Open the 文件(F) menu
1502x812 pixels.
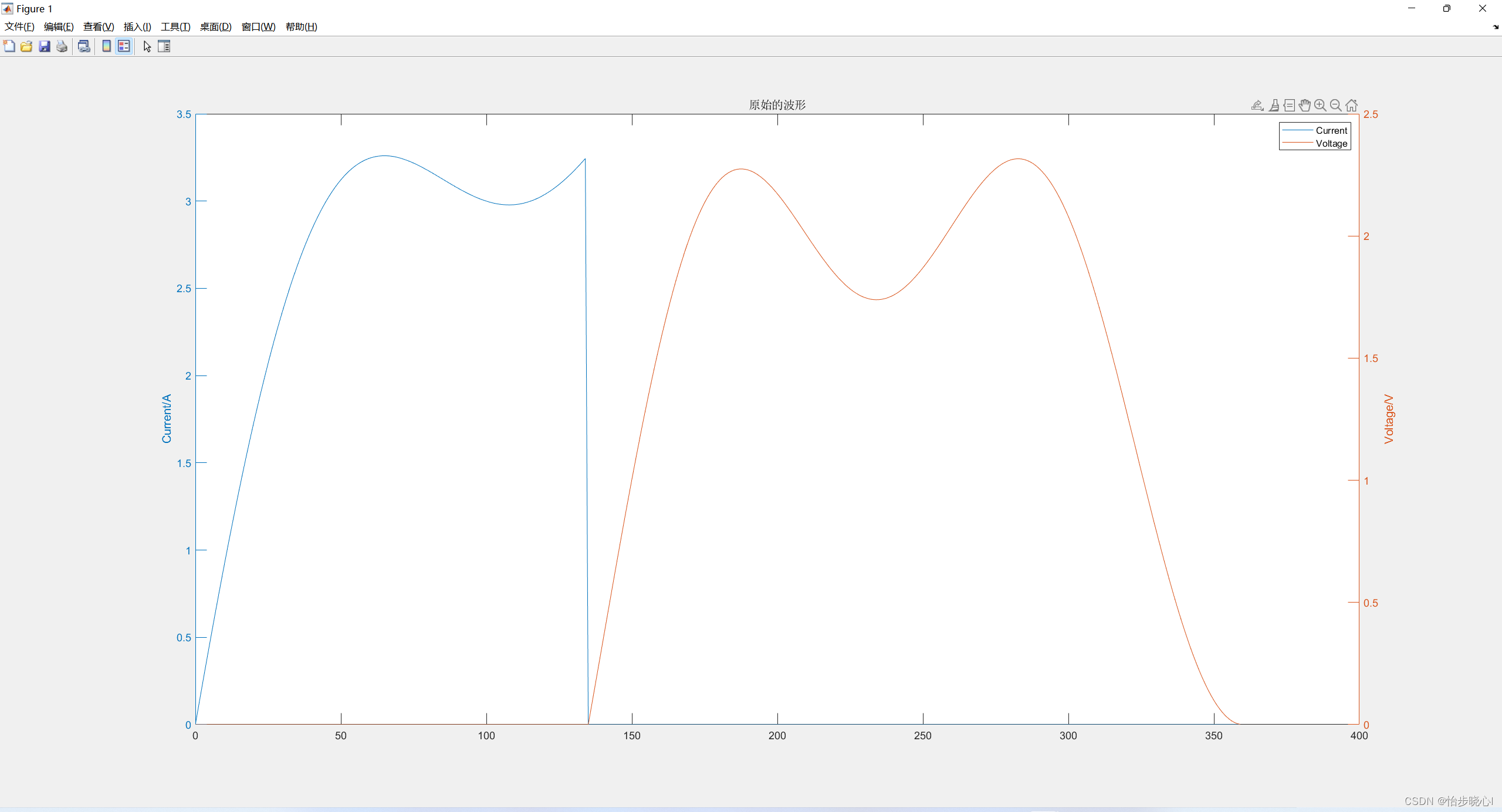19,26
